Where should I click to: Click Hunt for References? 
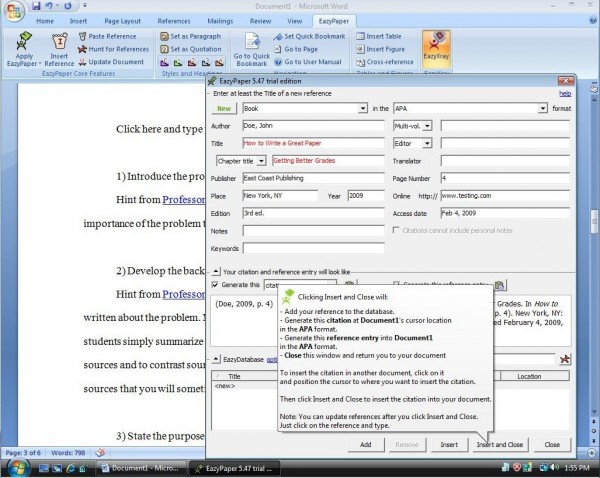[x=113, y=49]
